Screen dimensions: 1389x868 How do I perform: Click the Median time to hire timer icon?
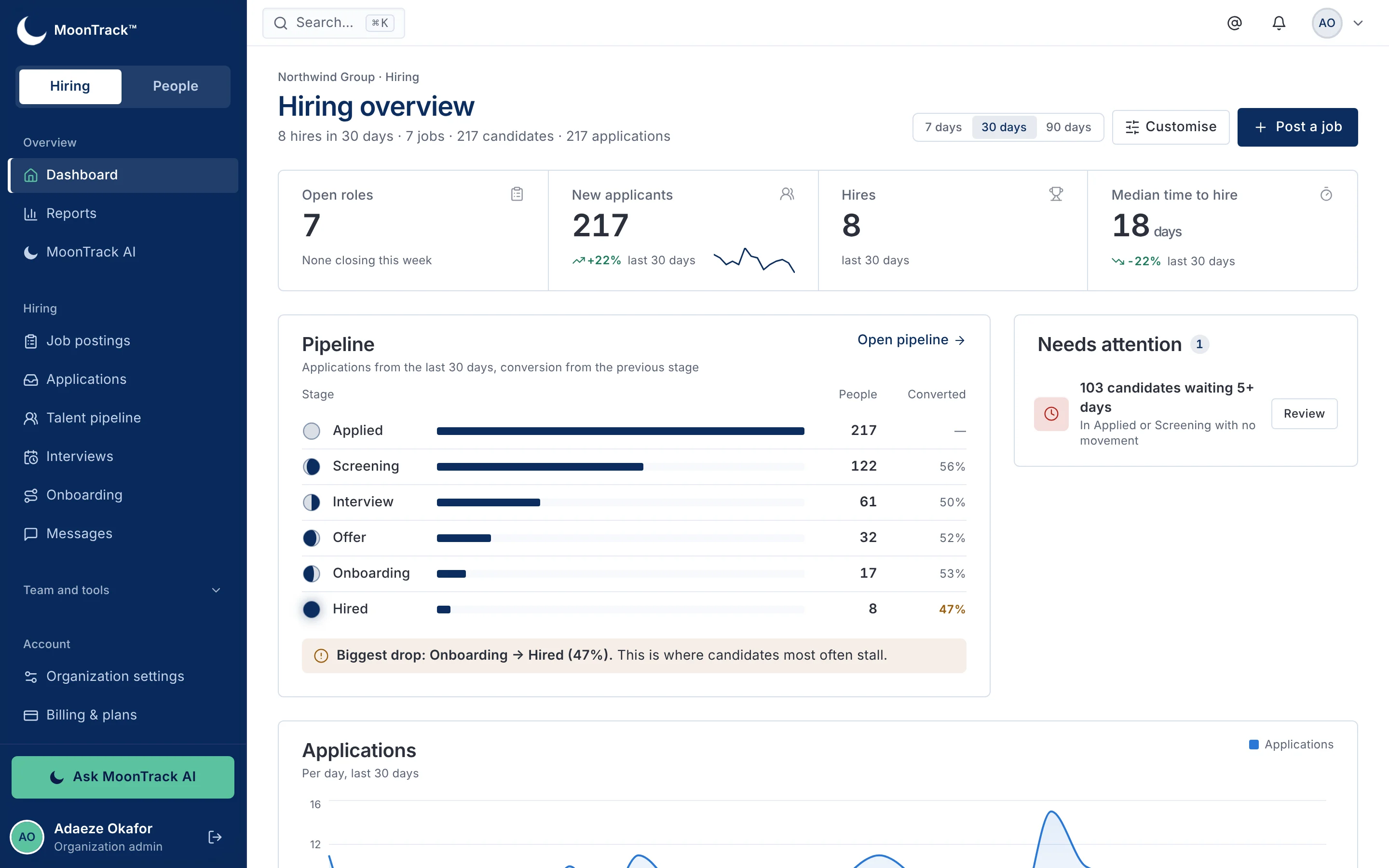point(1326,195)
